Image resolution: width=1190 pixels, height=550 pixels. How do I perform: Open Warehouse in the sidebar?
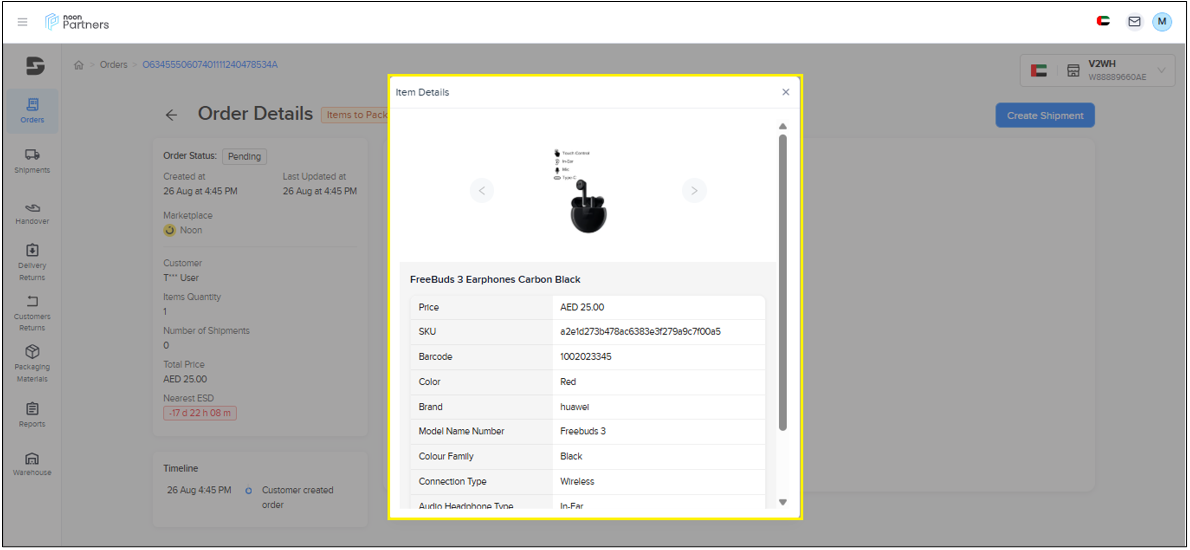click(x=33, y=464)
